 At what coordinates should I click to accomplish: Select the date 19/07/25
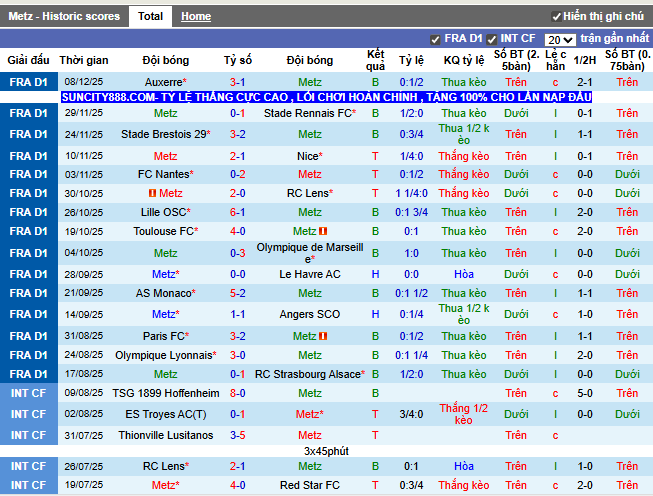pyautogui.click(x=84, y=485)
